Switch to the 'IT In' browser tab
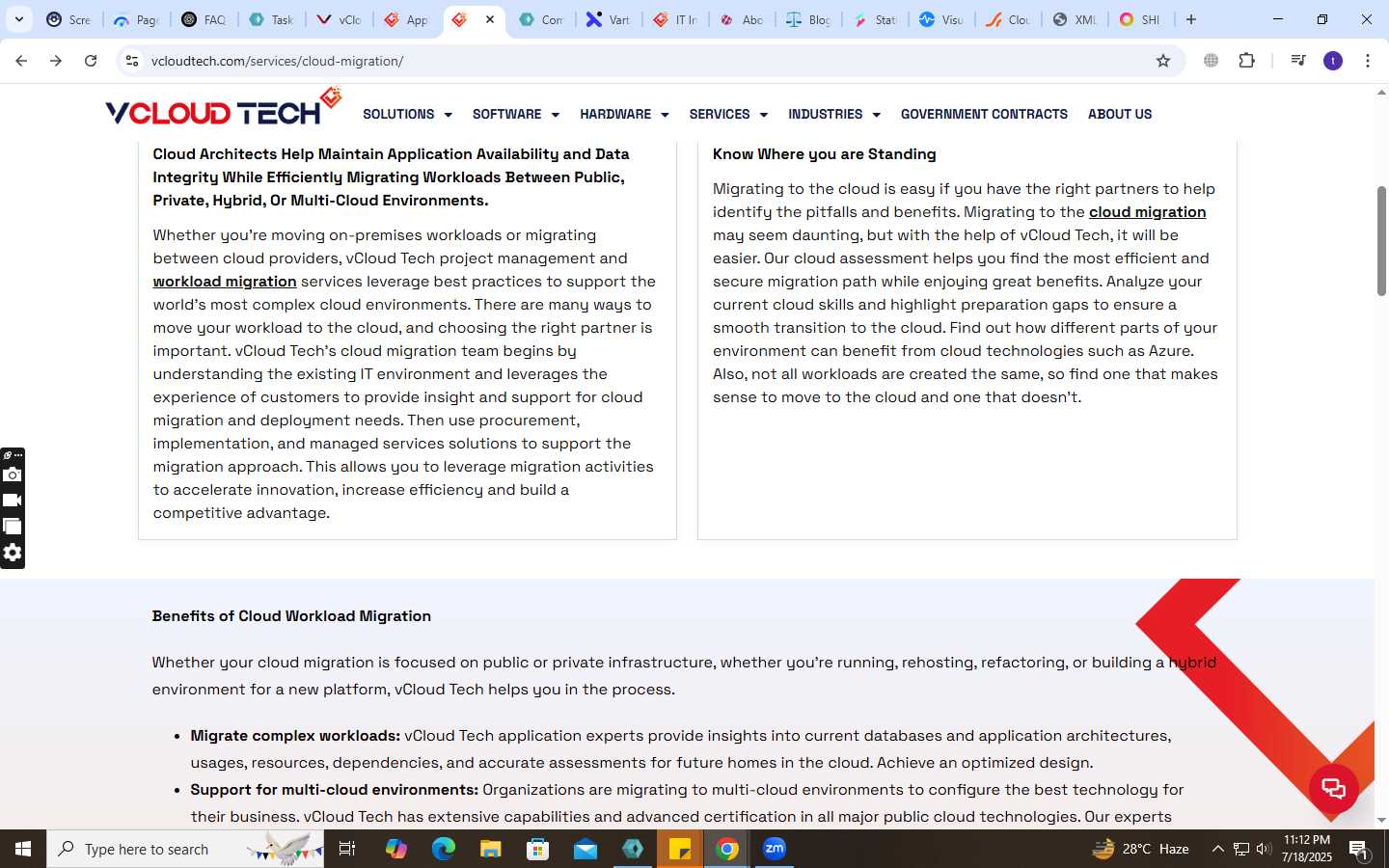The image size is (1389, 868). (674, 19)
